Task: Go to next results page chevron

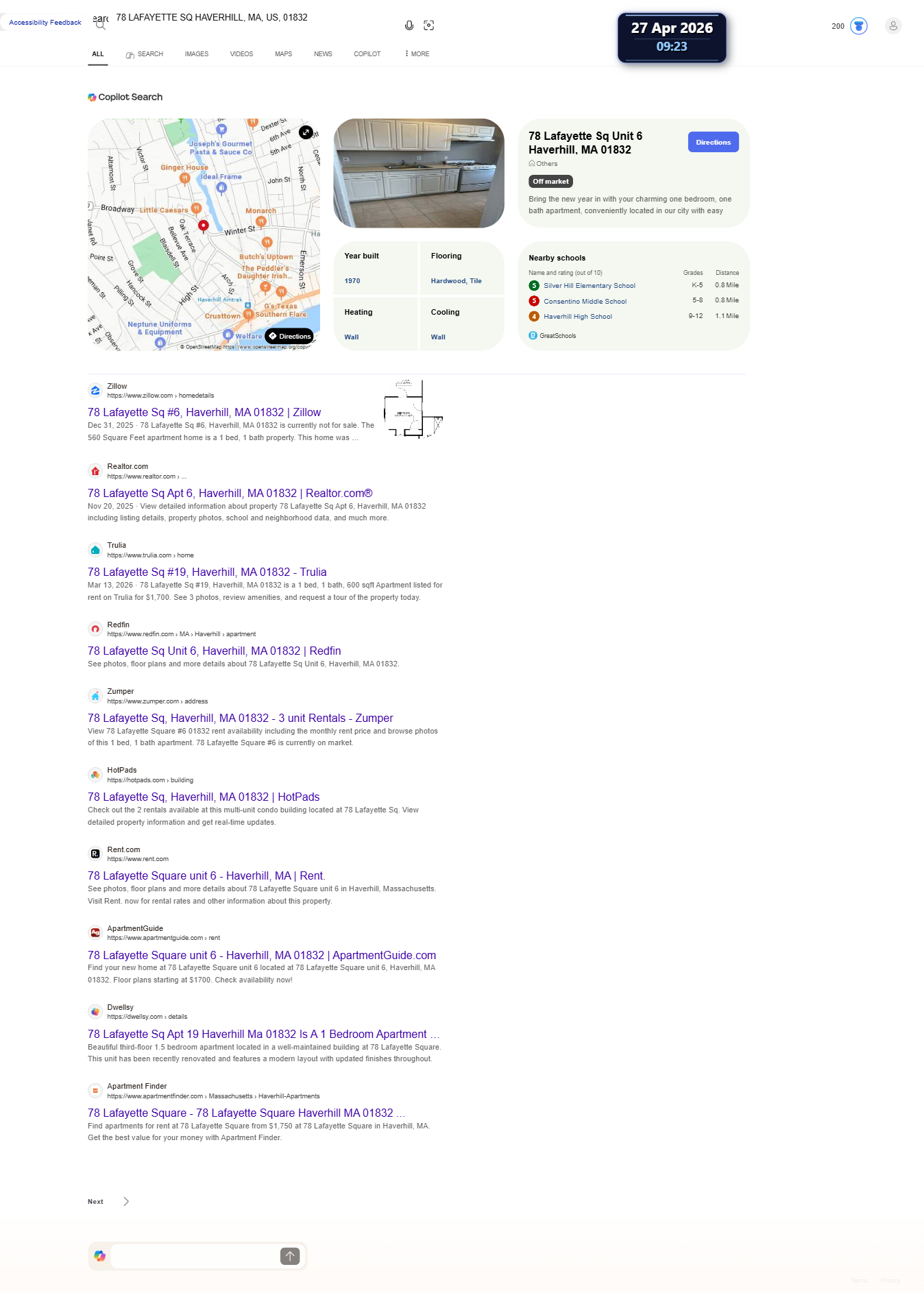Action: 126,1202
